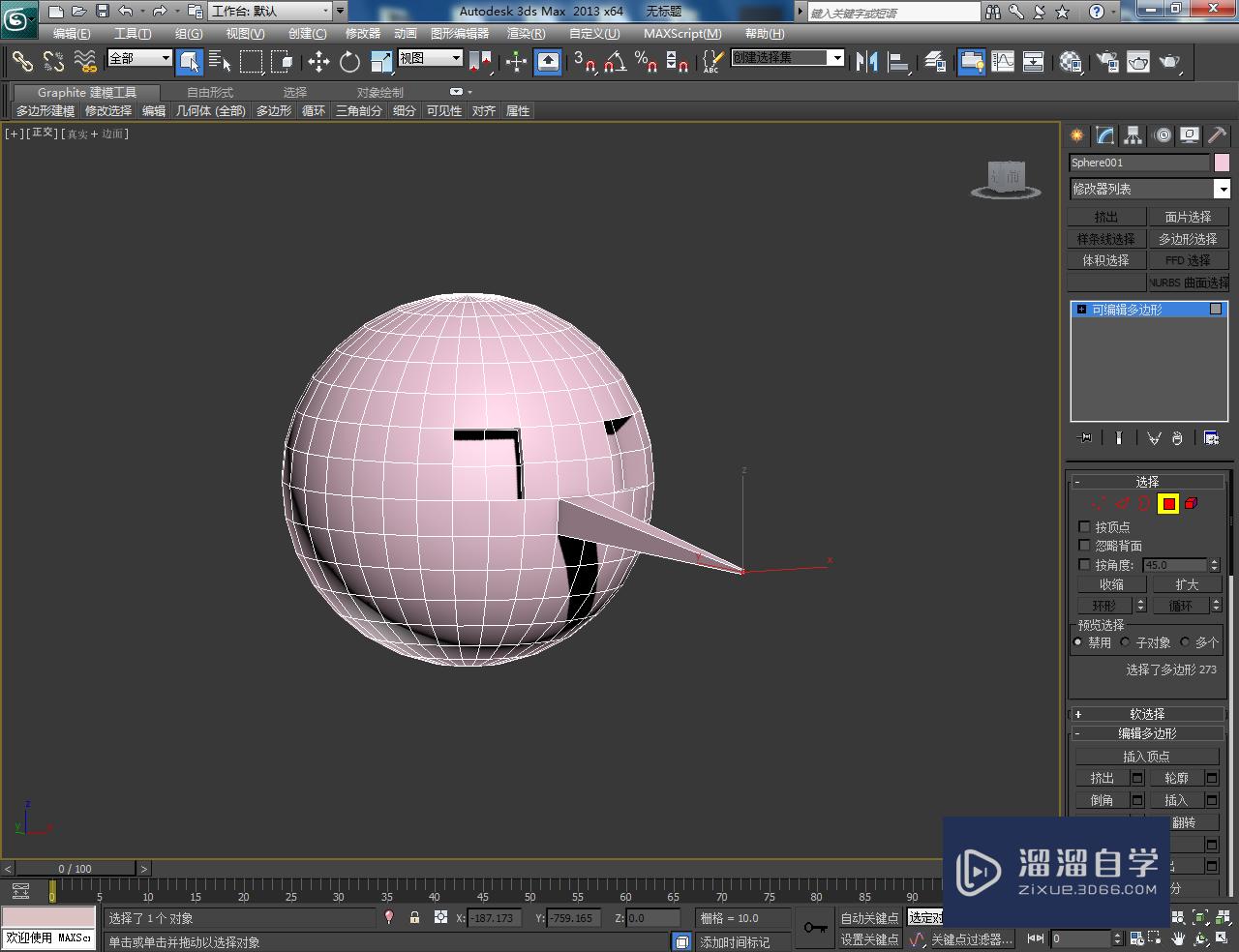Open Select by Name list
This screenshot has height=952, width=1239.
click(220, 62)
